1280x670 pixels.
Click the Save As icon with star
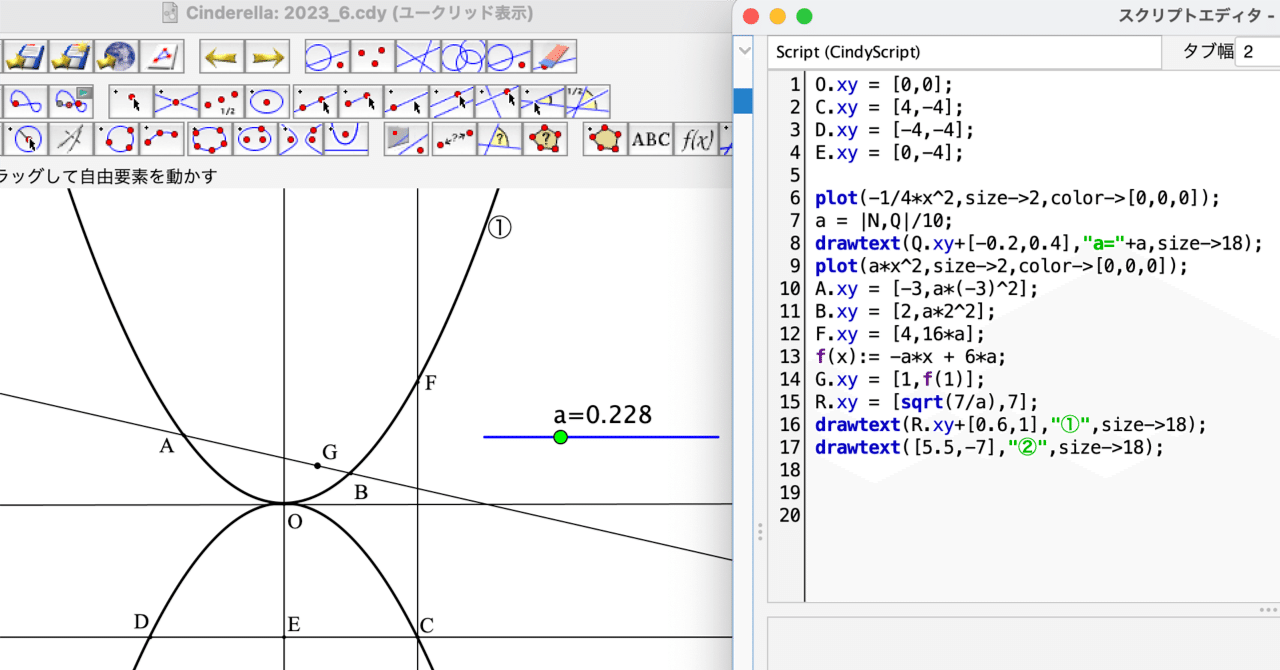[71, 56]
